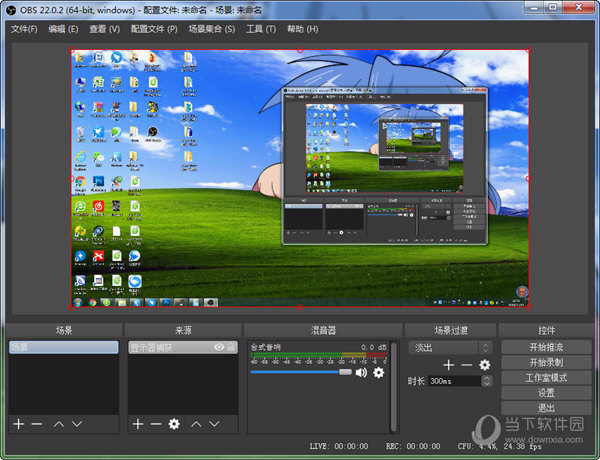Click the OBS desktop icon in the preview
This screenshot has width=600, height=460.
153,132
